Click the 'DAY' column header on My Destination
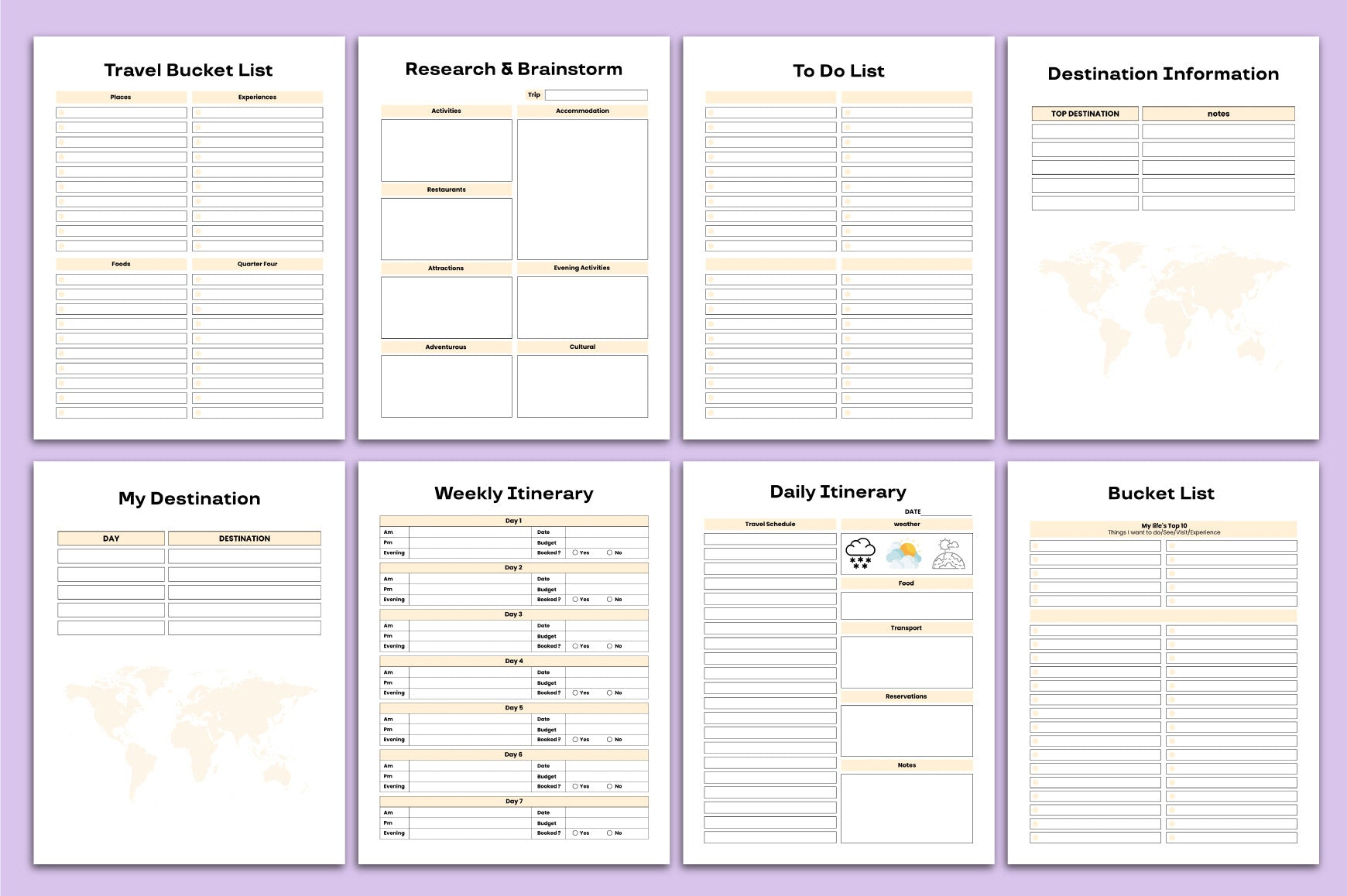The height and width of the screenshot is (896, 1347). [x=111, y=539]
